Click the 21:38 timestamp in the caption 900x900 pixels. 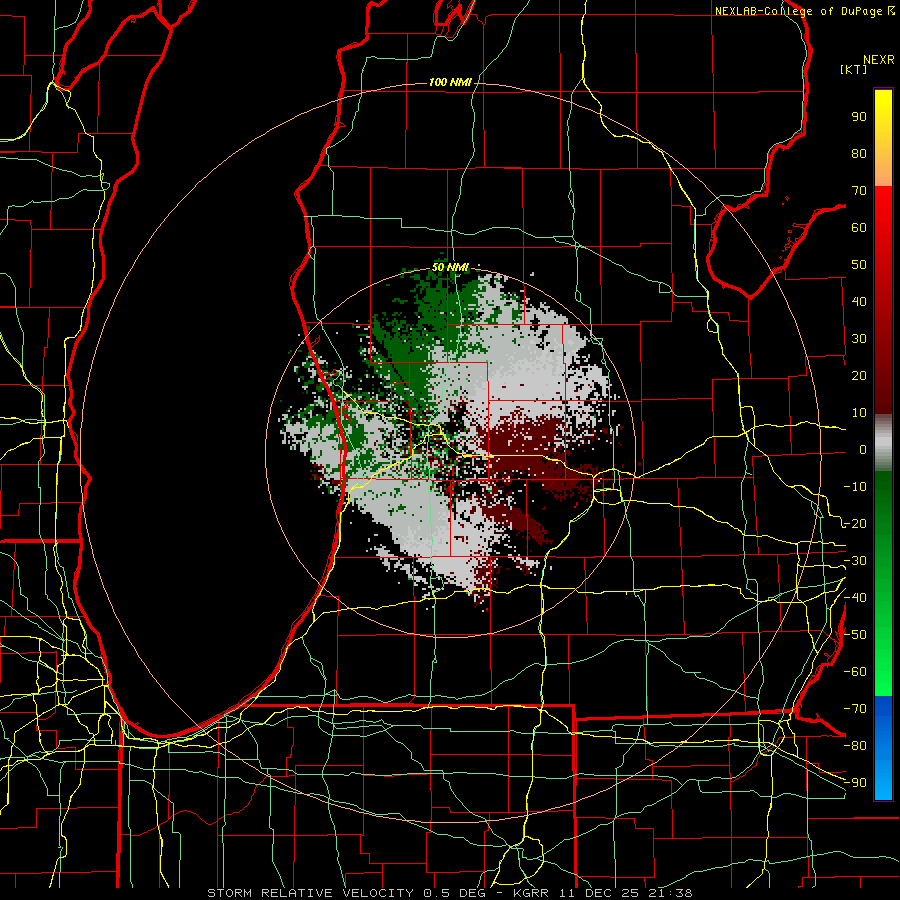[670, 893]
